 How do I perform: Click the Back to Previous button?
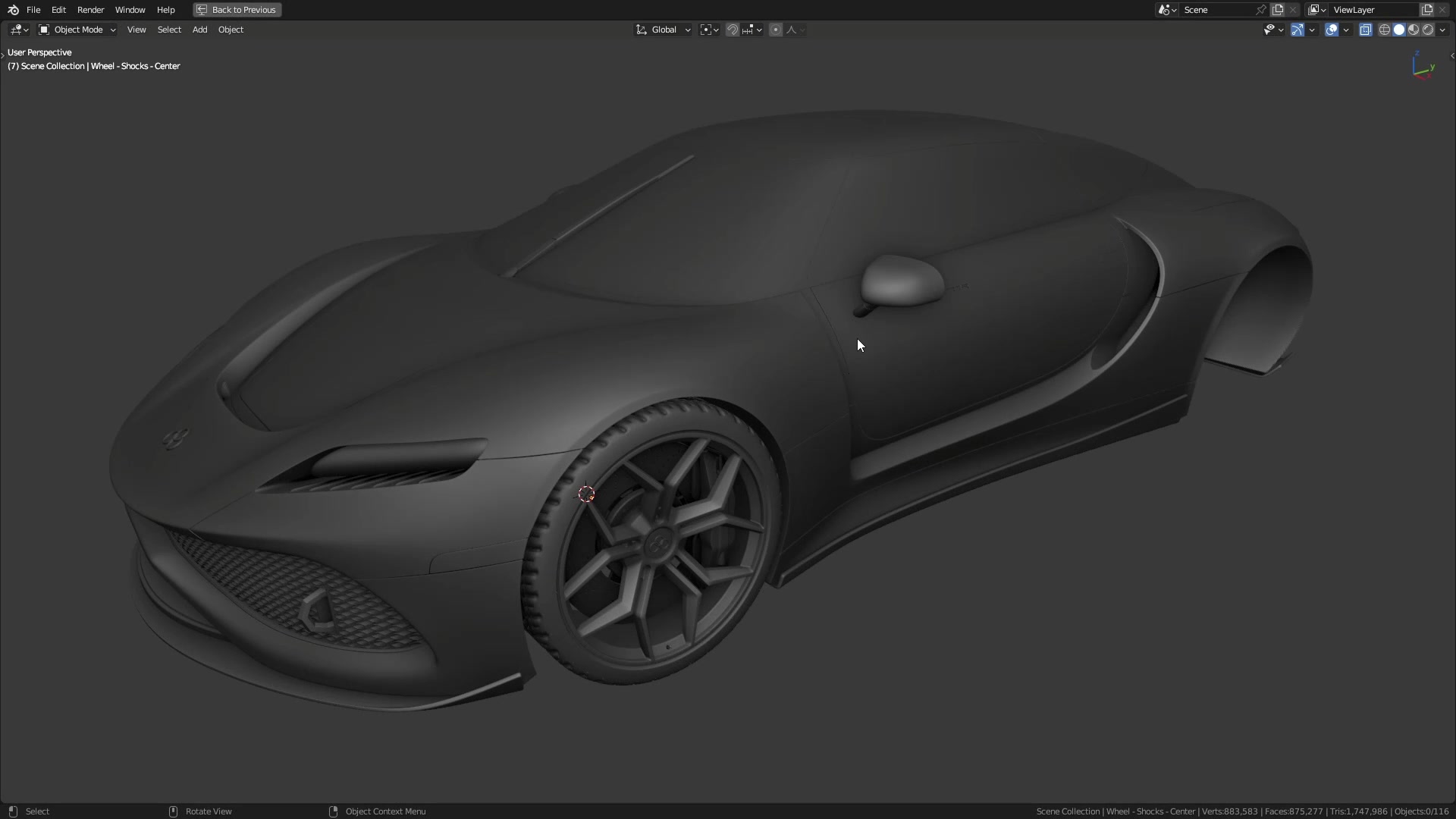point(237,10)
